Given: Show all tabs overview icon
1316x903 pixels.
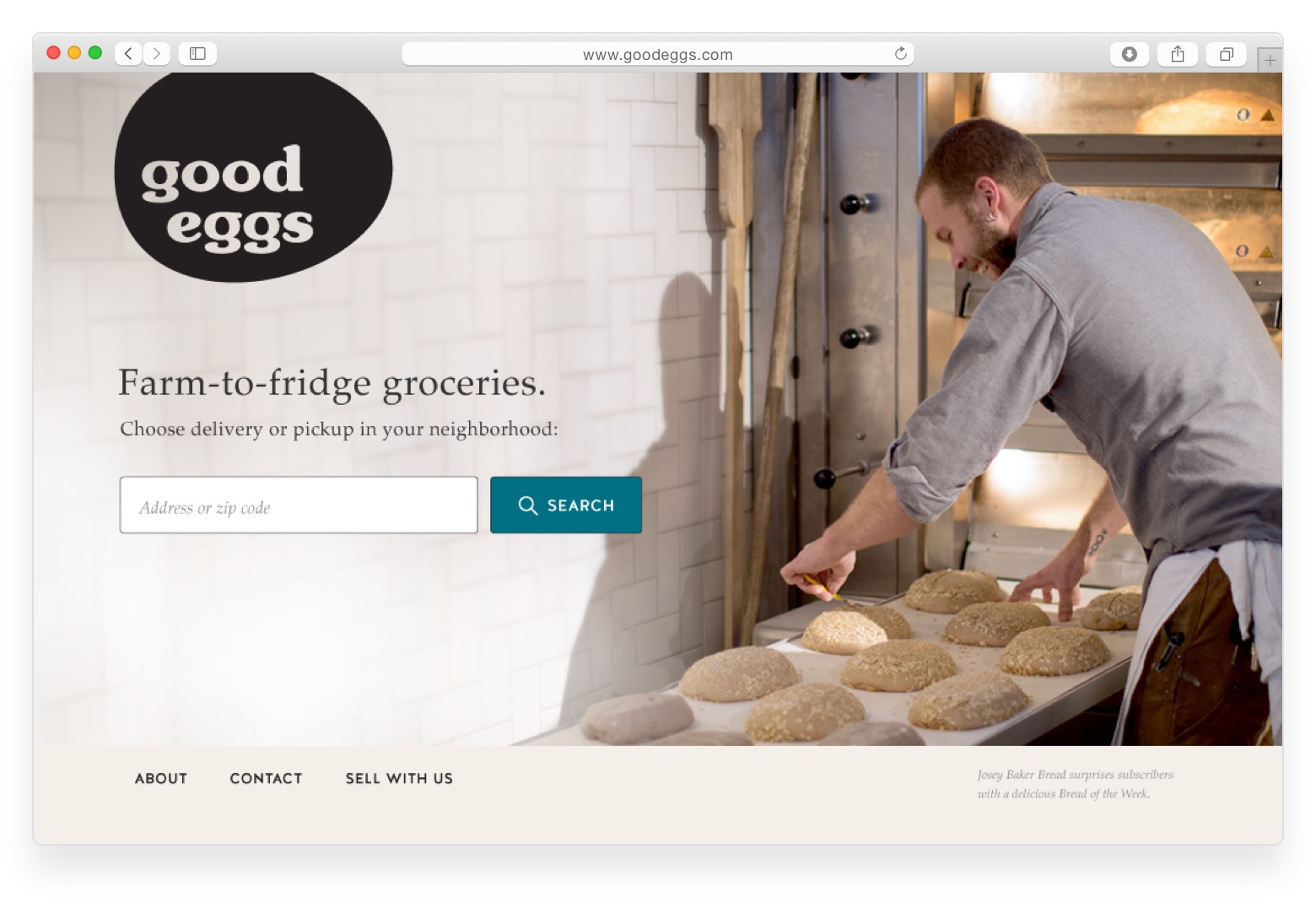Looking at the screenshot, I should 1227,54.
